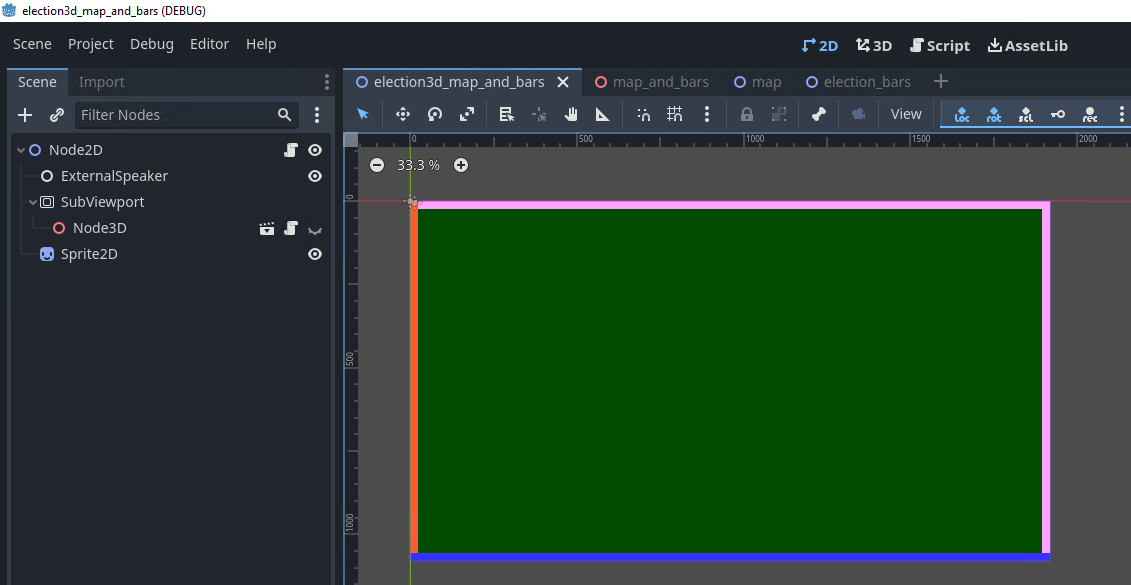Screen dimensions: 1131x585
Task: Toggle visibility of ExternalSpeaker
Action: coord(315,176)
